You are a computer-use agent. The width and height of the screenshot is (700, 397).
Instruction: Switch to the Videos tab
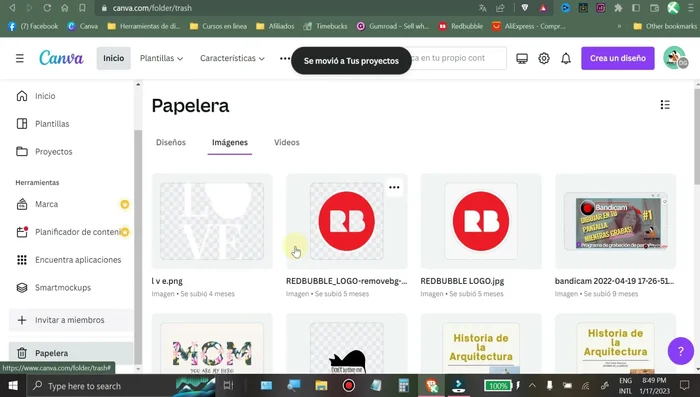[x=287, y=142]
